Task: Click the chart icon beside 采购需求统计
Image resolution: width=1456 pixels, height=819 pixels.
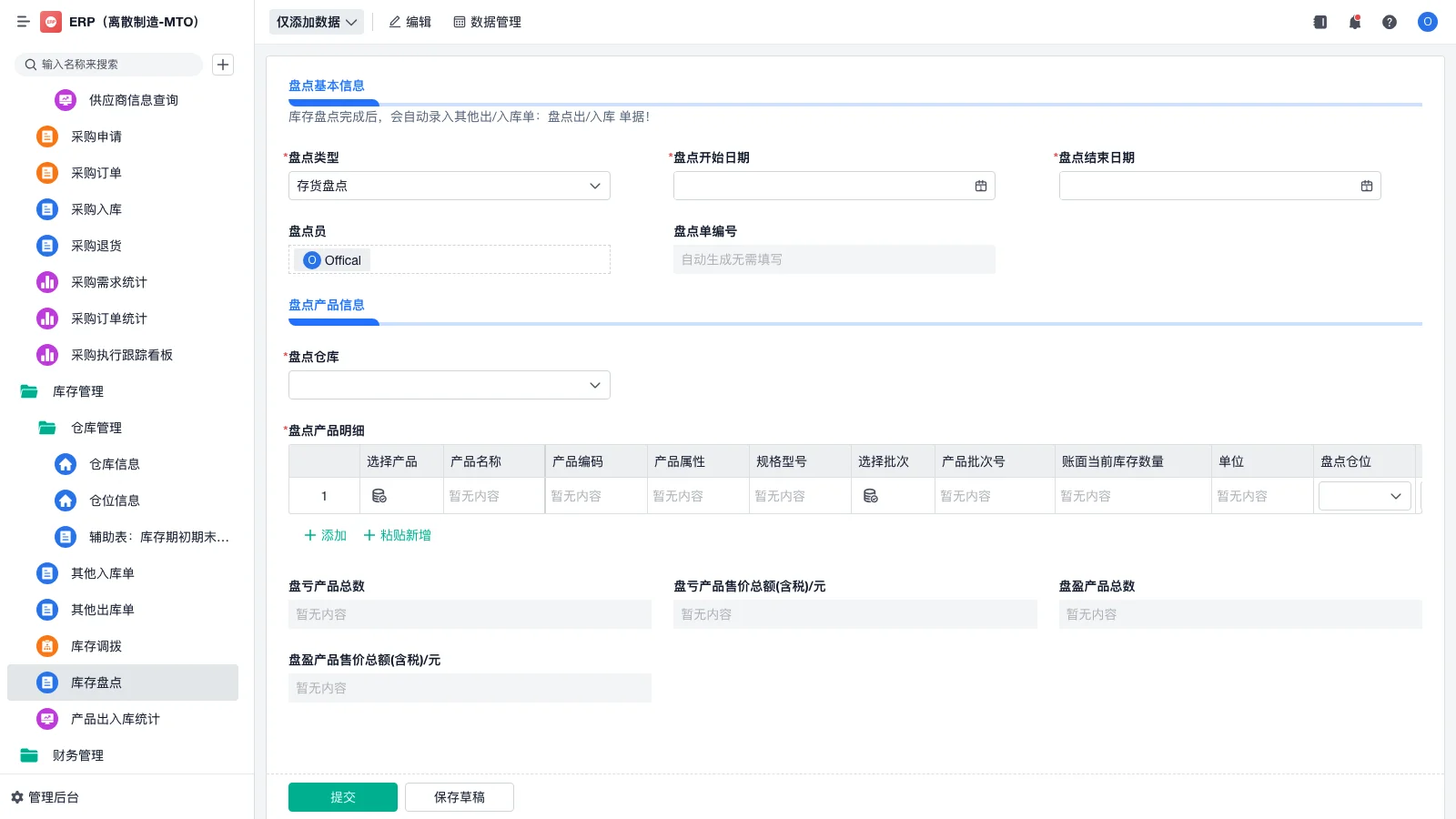Action: [46, 282]
